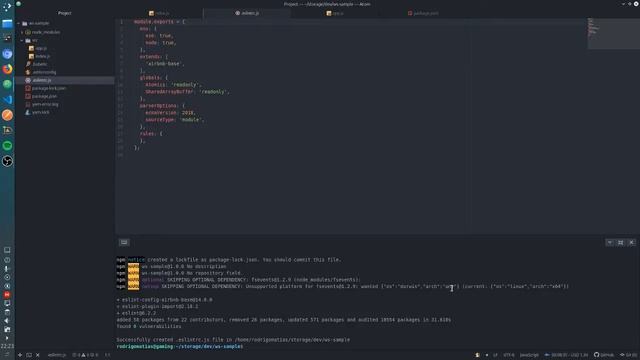Open OBS Studio from the dock
The image size is (640, 360).
point(7,161)
